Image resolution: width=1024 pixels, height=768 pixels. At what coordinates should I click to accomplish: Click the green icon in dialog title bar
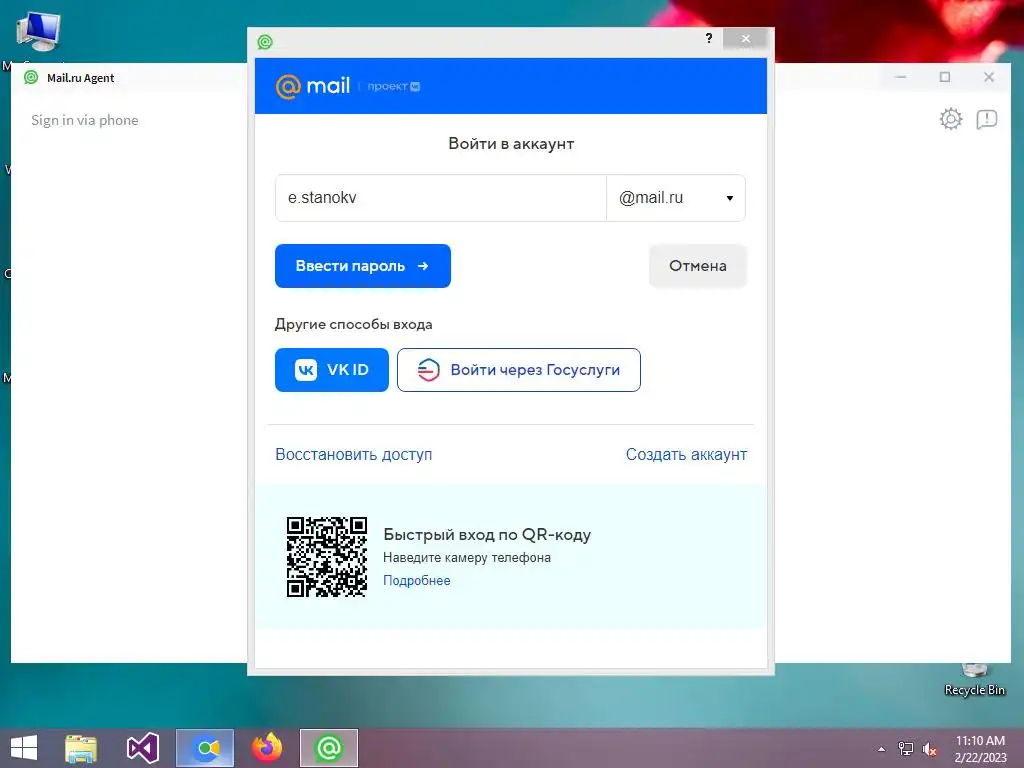(264, 42)
